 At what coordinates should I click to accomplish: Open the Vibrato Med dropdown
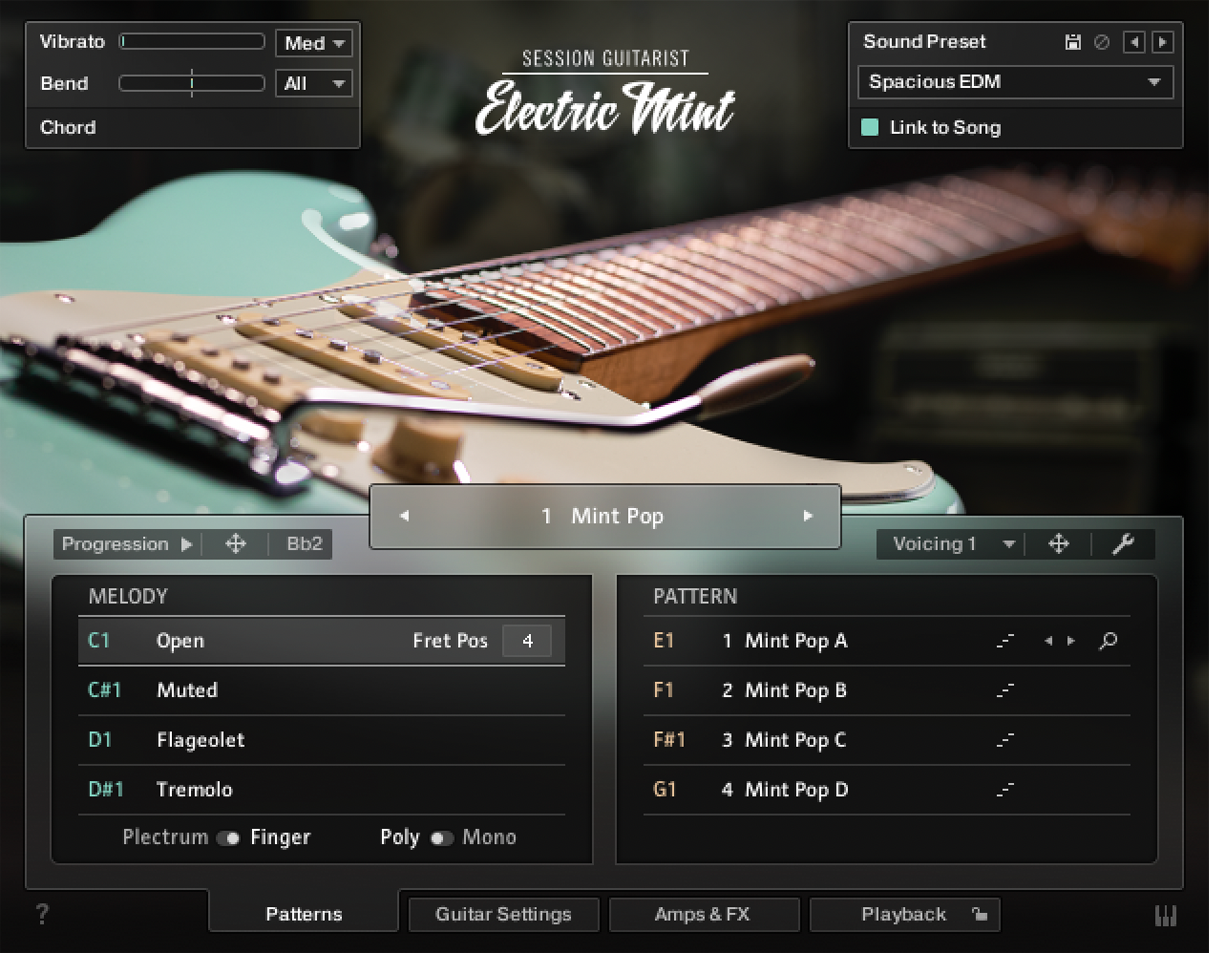tap(313, 42)
